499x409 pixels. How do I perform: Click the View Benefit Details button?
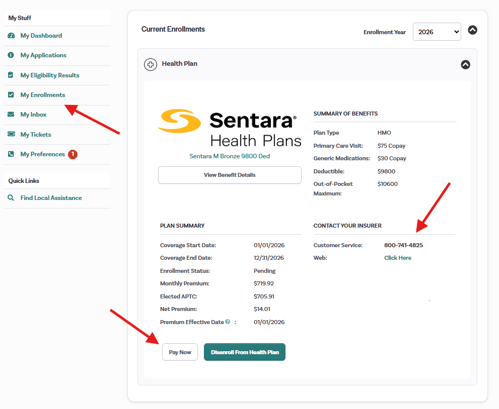(x=230, y=175)
